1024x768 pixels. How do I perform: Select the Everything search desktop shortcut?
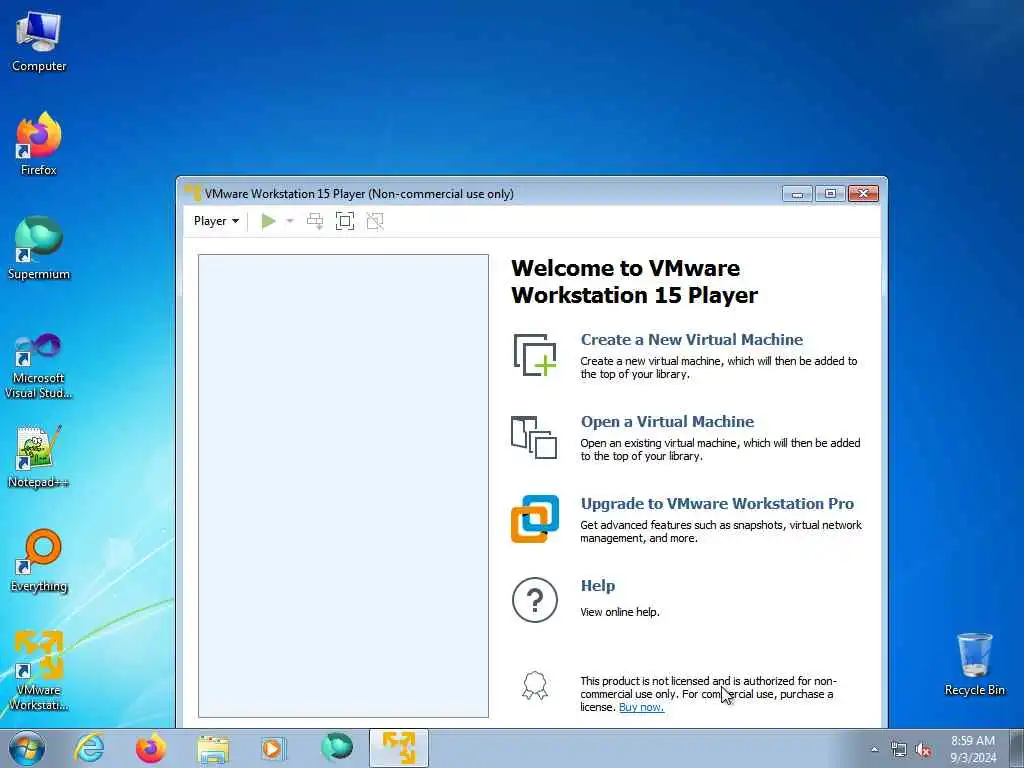(39, 561)
